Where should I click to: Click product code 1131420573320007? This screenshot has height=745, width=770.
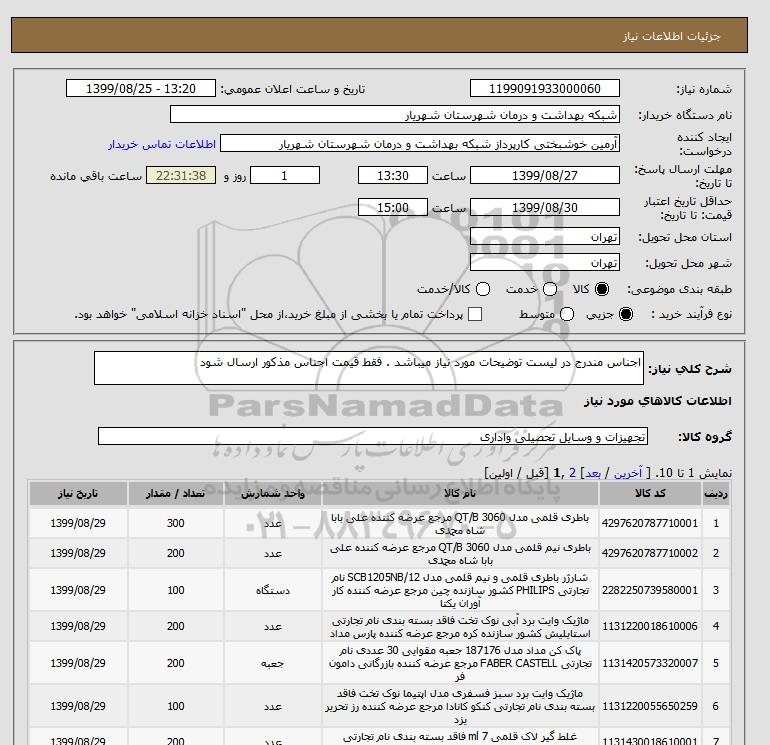pyautogui.click(x=650, y=663)
